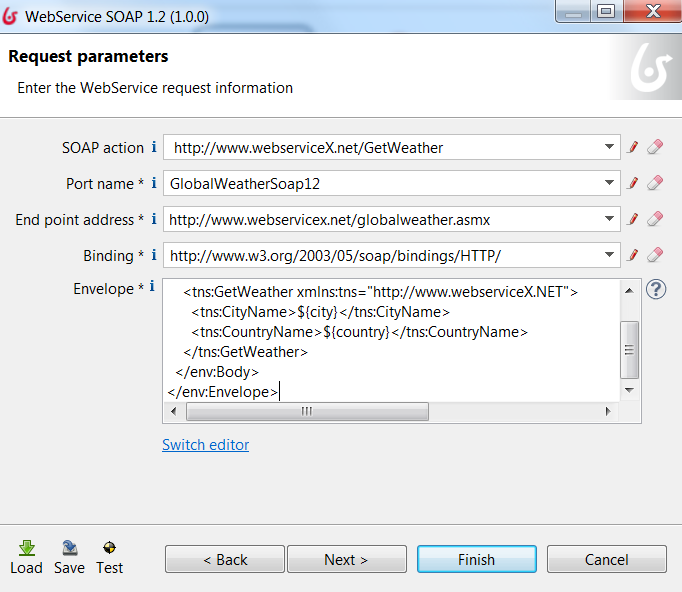Click the pencil edit icon for SOAP action

tap(633, 147)
